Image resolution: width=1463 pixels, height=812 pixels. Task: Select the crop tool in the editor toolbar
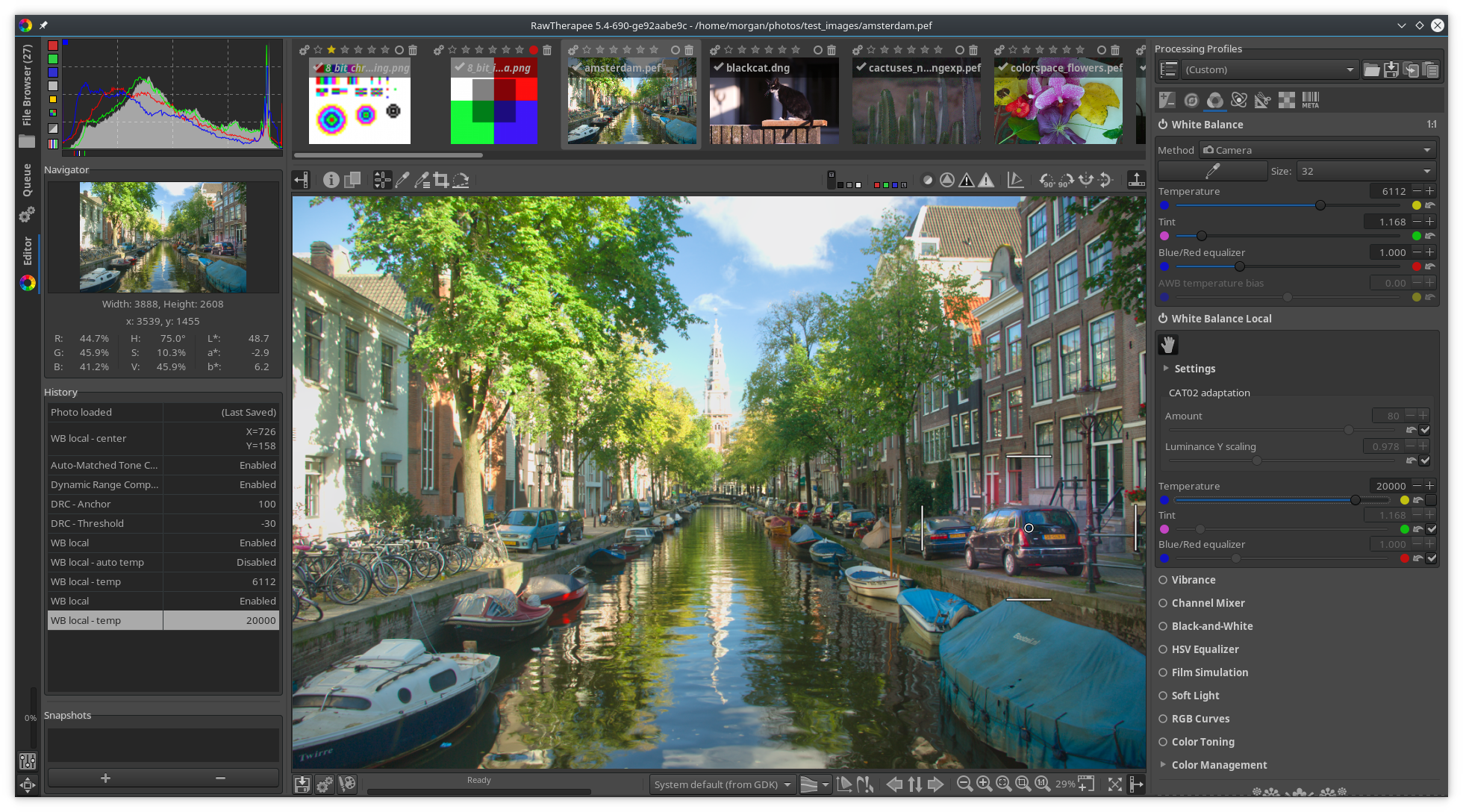(441, 180)
